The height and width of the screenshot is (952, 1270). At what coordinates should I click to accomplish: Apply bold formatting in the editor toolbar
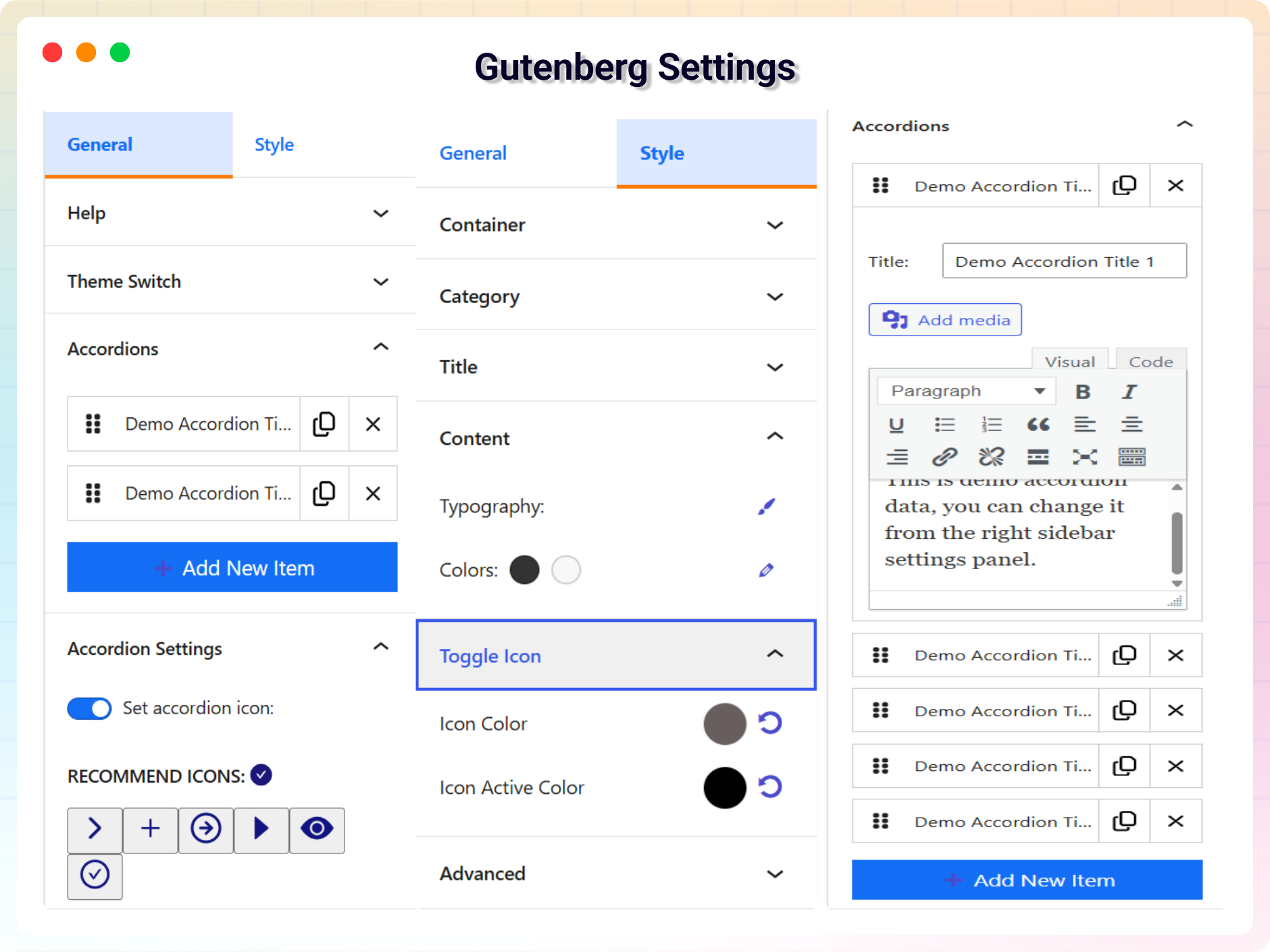(1083, 392)
